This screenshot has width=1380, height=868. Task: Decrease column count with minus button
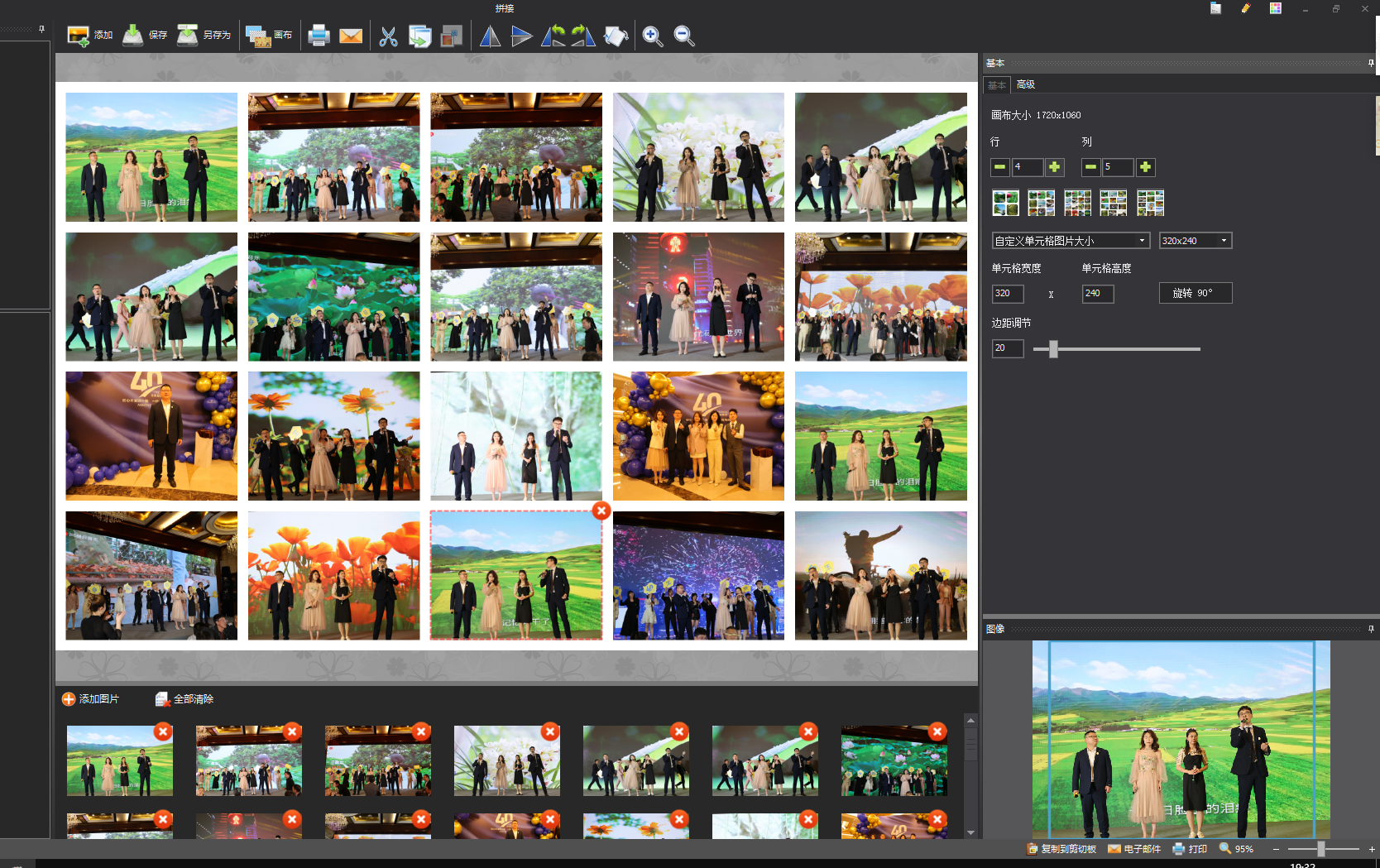tap(1091, 167)
